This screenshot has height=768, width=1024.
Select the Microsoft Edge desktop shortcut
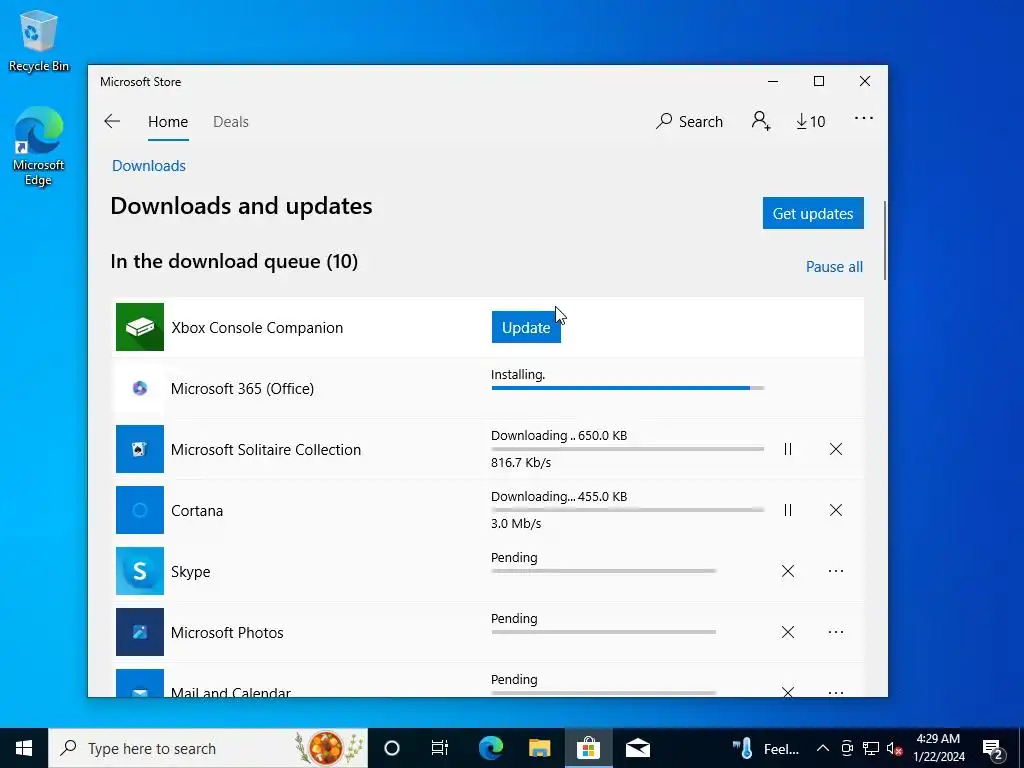(39, 146)
